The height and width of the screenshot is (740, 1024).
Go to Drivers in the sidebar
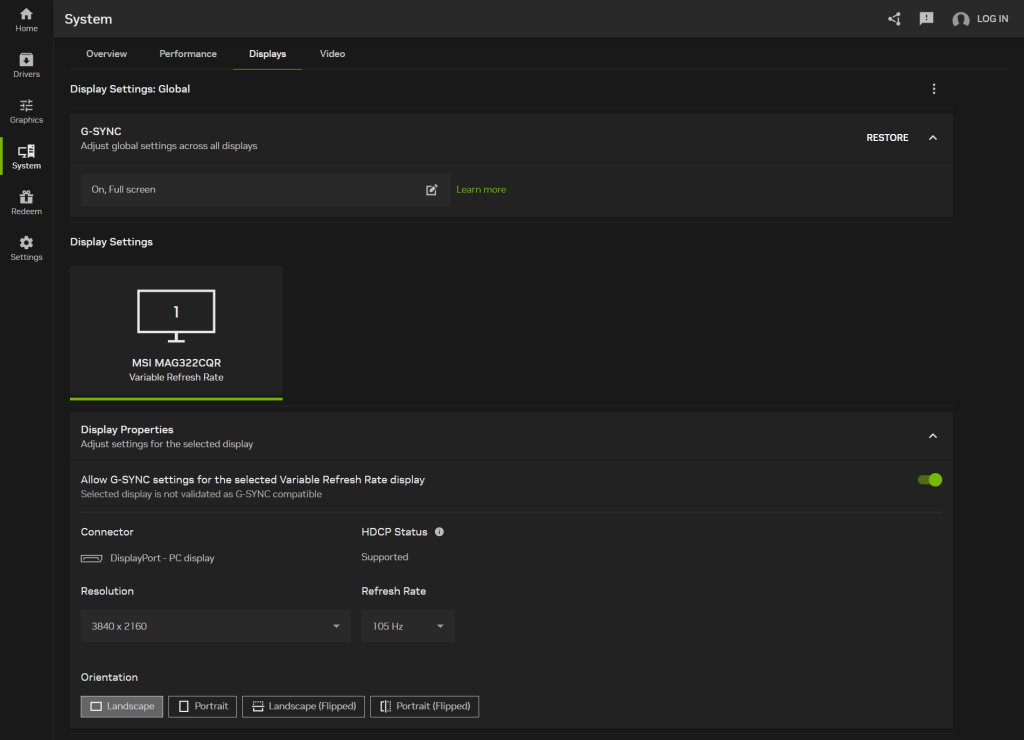pyautogui.click(x=26, y=65)
